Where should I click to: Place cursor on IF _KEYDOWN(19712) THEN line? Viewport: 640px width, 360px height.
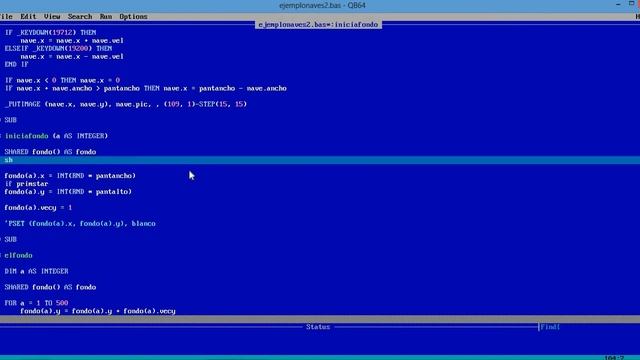[50, 32]
